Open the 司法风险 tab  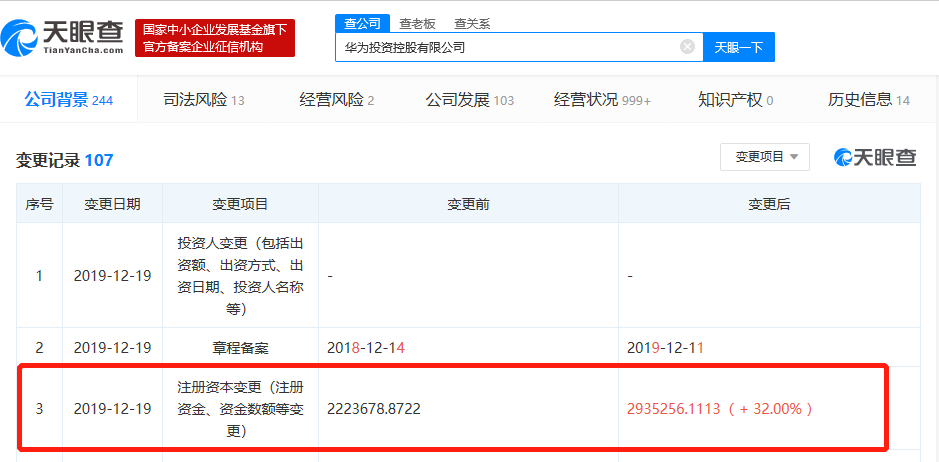[x=204, y=100]
